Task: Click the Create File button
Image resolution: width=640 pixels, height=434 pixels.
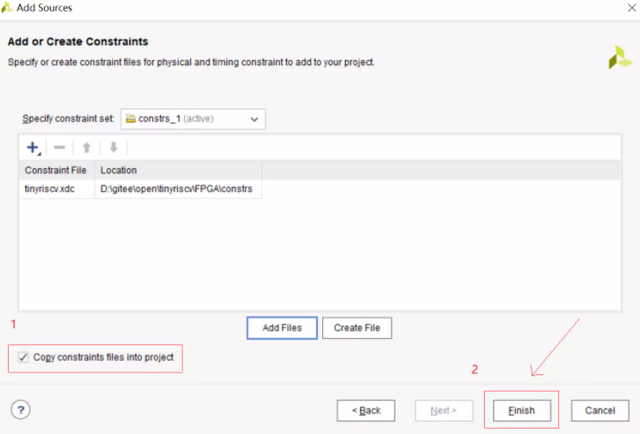Action: (x=357, y=328)
